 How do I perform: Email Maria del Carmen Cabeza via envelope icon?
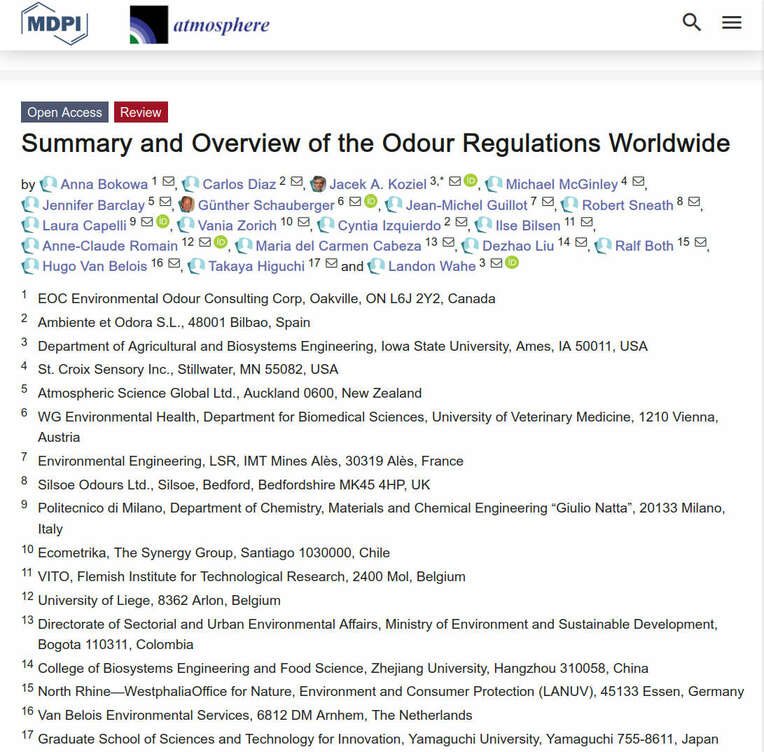(x=448, y=242)
